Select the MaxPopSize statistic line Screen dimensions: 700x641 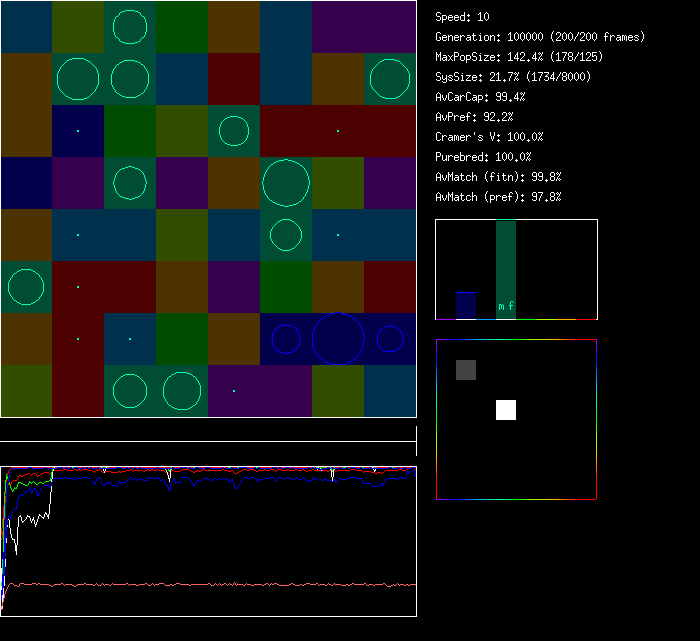click(519, 57)
